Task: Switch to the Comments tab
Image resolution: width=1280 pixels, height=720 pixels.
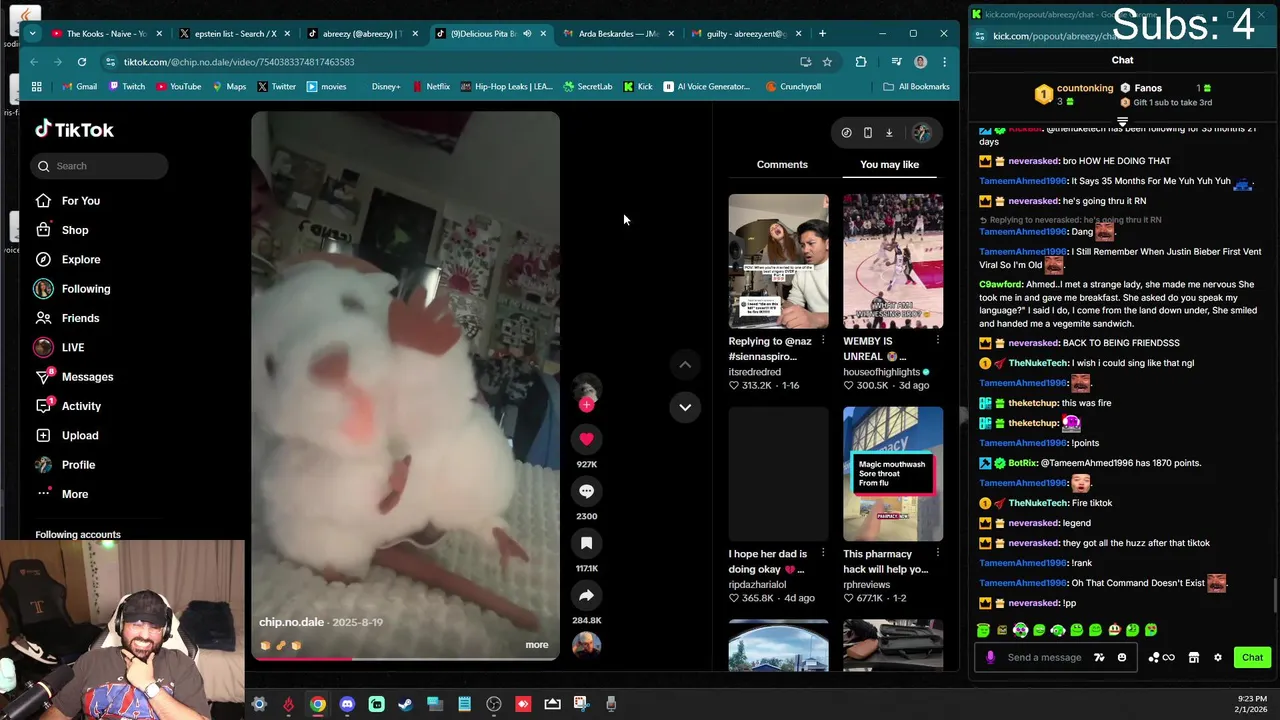Action: (x=782, y=164)
